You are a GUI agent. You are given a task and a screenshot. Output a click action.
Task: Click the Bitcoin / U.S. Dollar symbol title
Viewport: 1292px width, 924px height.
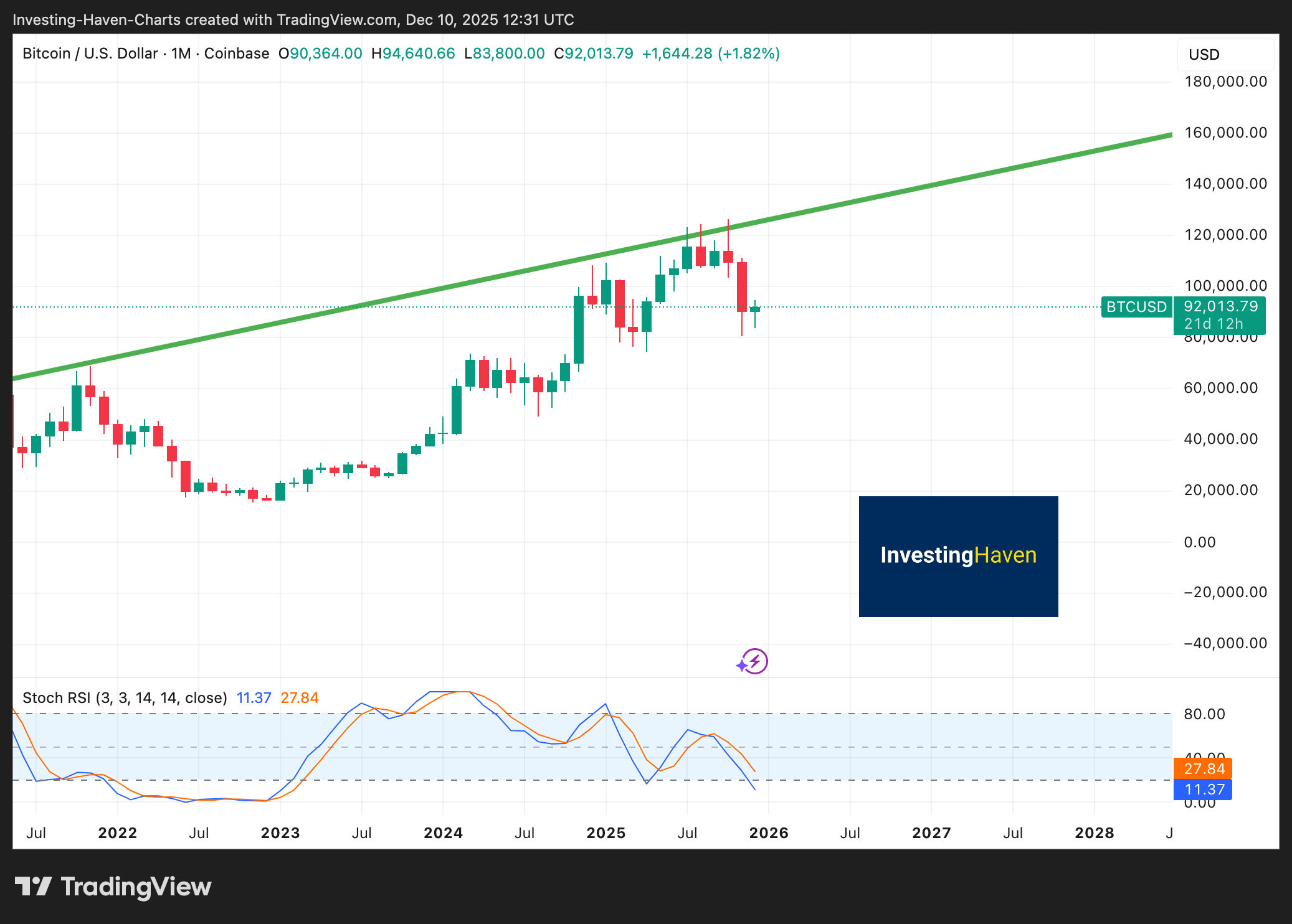click(90, 54)
